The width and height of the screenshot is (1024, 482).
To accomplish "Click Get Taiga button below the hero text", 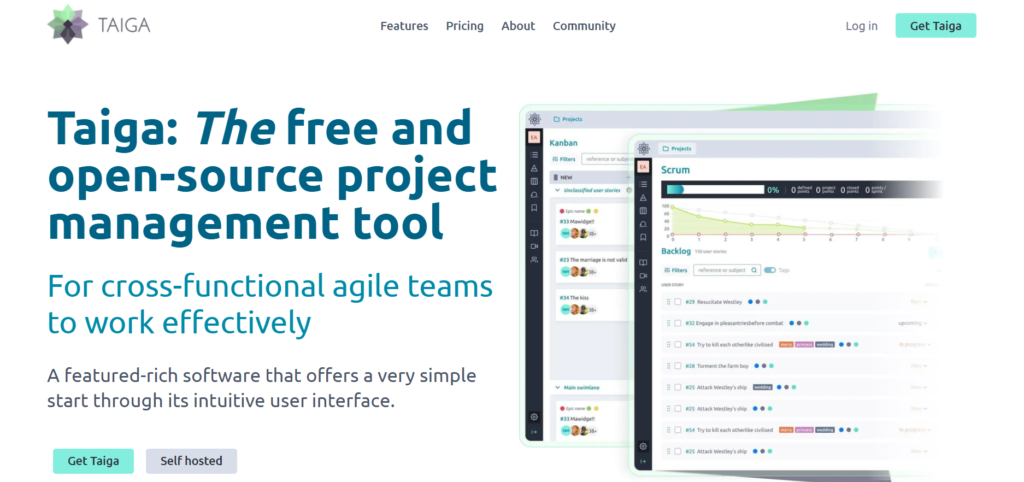I will click(93, 461).
